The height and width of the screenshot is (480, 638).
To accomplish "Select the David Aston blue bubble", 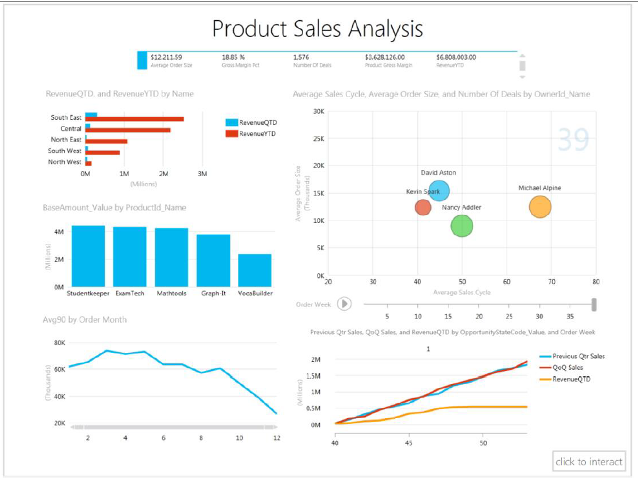I will [438, 190].
